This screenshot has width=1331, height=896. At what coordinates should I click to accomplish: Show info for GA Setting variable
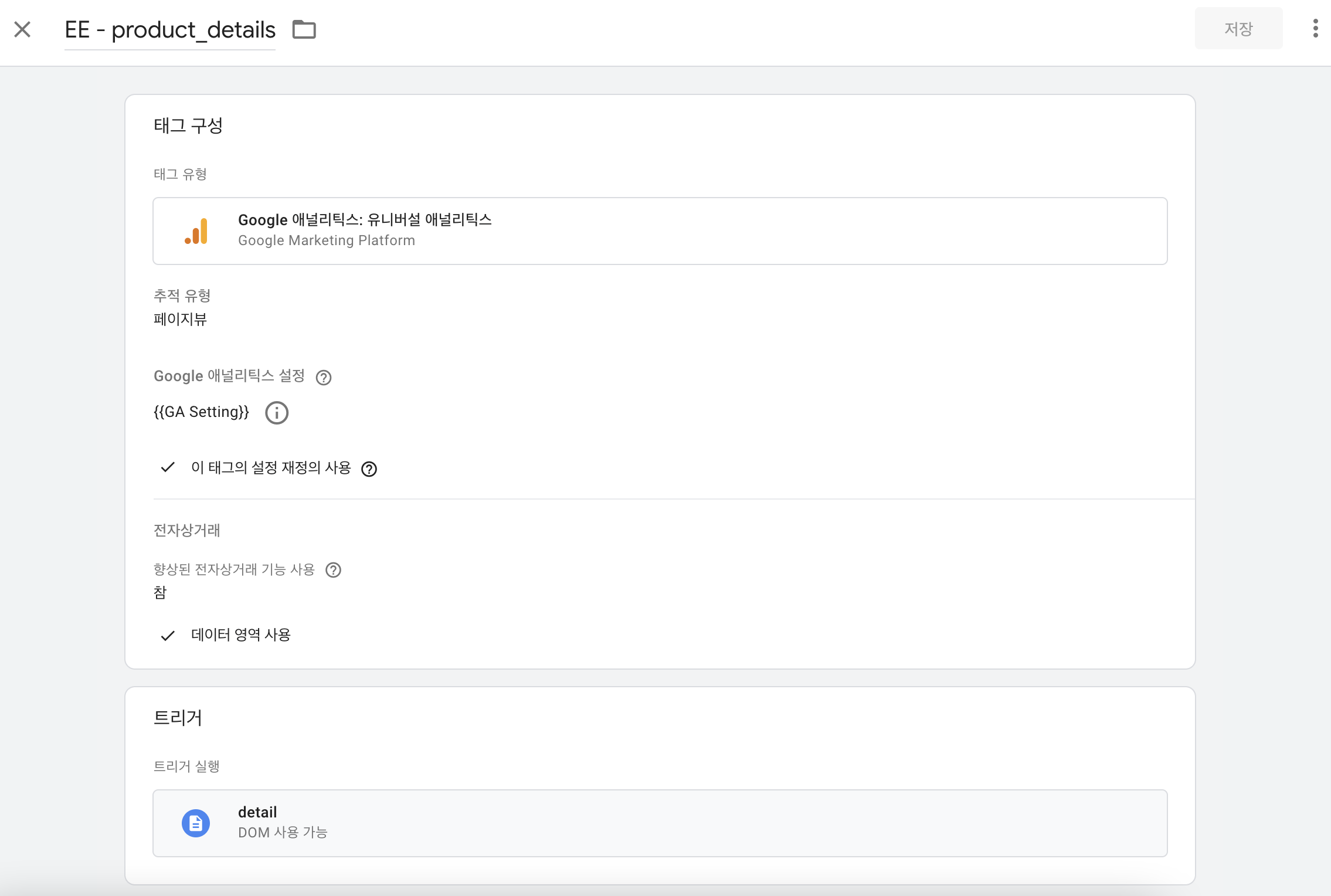pyautogui.click(x=277, y=413)
